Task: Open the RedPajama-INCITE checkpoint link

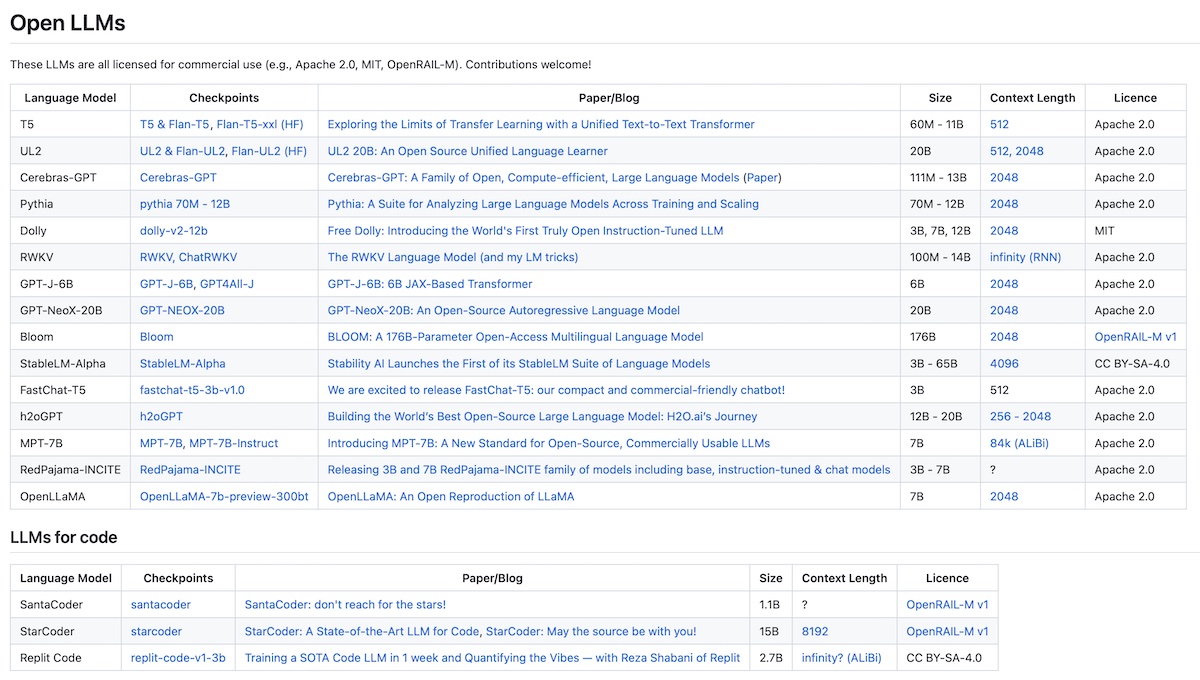Action: [x=190, y=469]
